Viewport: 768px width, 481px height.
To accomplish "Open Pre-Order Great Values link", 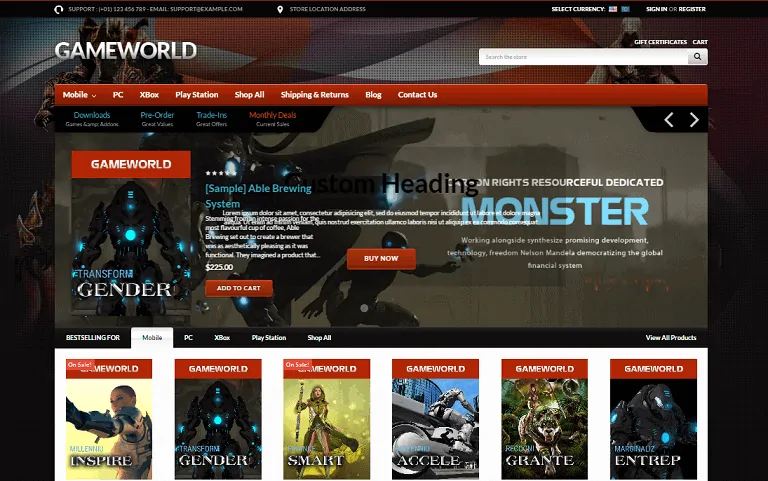I will 157,119.
